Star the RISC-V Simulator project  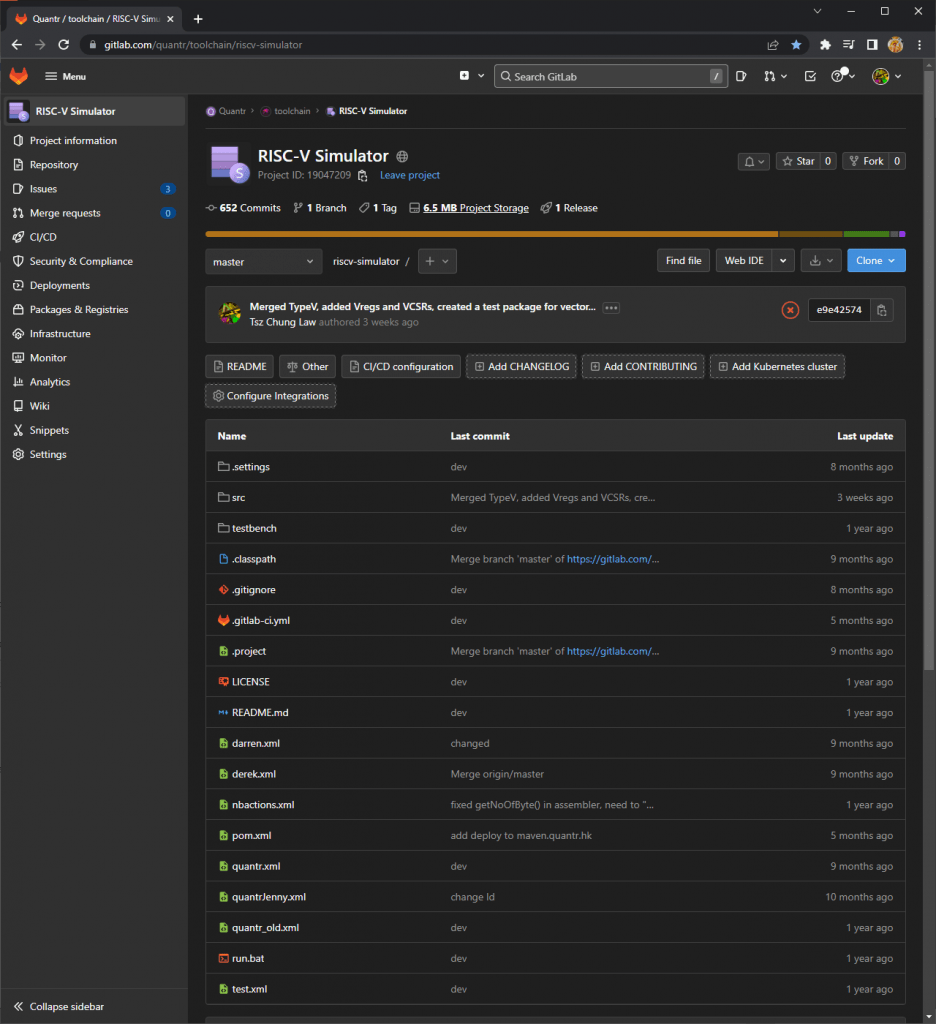[798, 161]
